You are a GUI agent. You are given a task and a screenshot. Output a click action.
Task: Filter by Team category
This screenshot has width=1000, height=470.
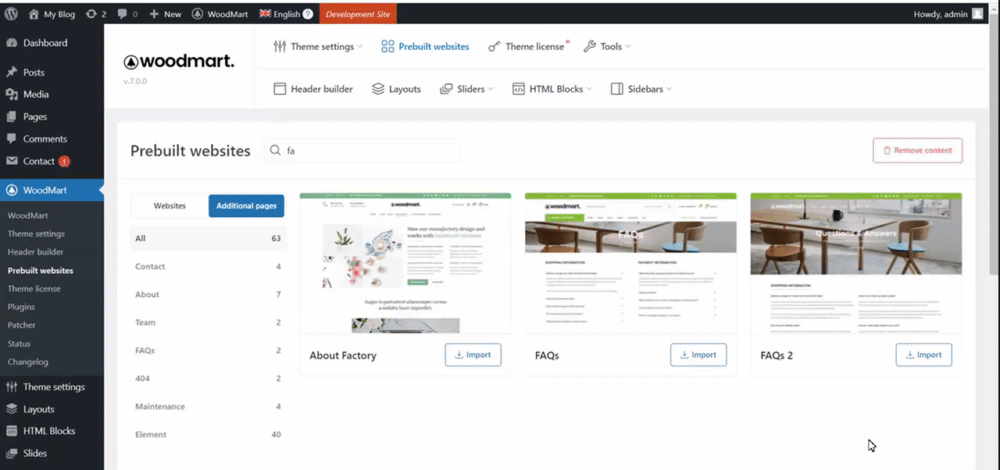pos(208,323)
